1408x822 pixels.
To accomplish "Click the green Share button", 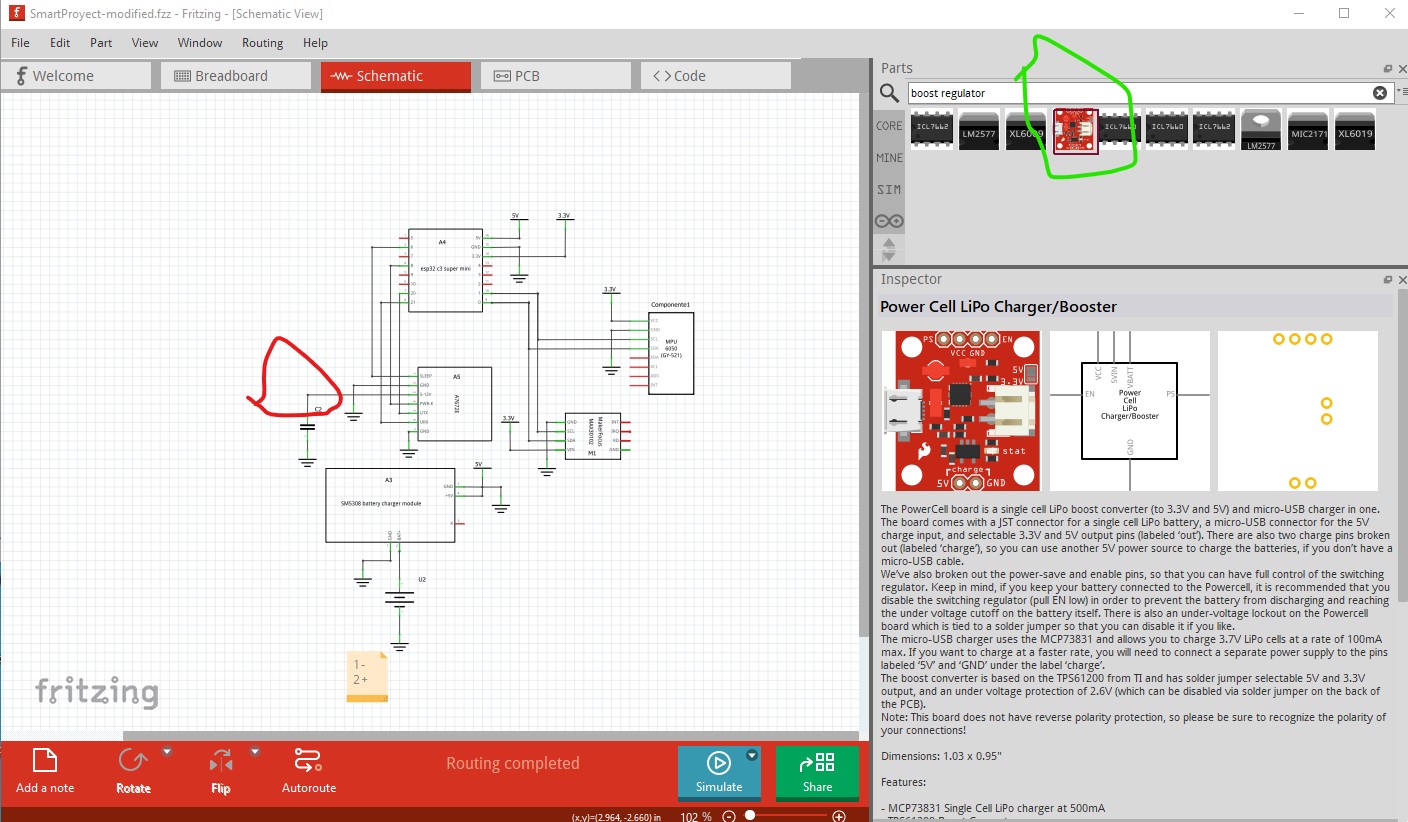I will coord(817,773).
